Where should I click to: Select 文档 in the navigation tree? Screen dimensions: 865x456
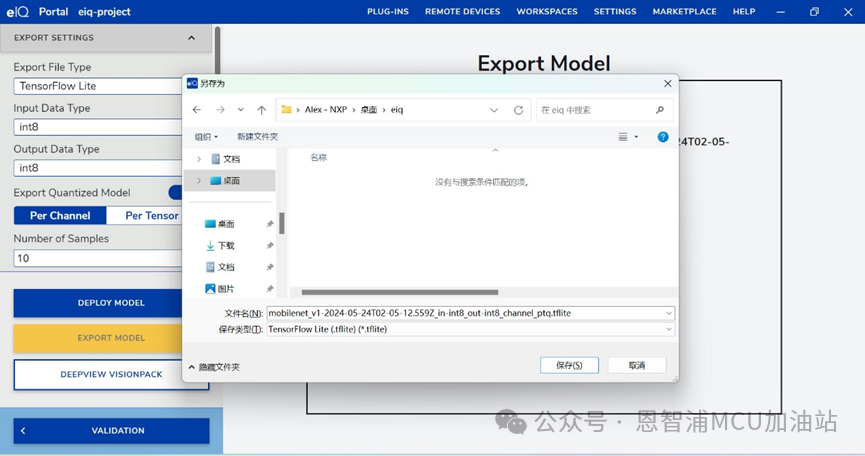click(231, 159)
